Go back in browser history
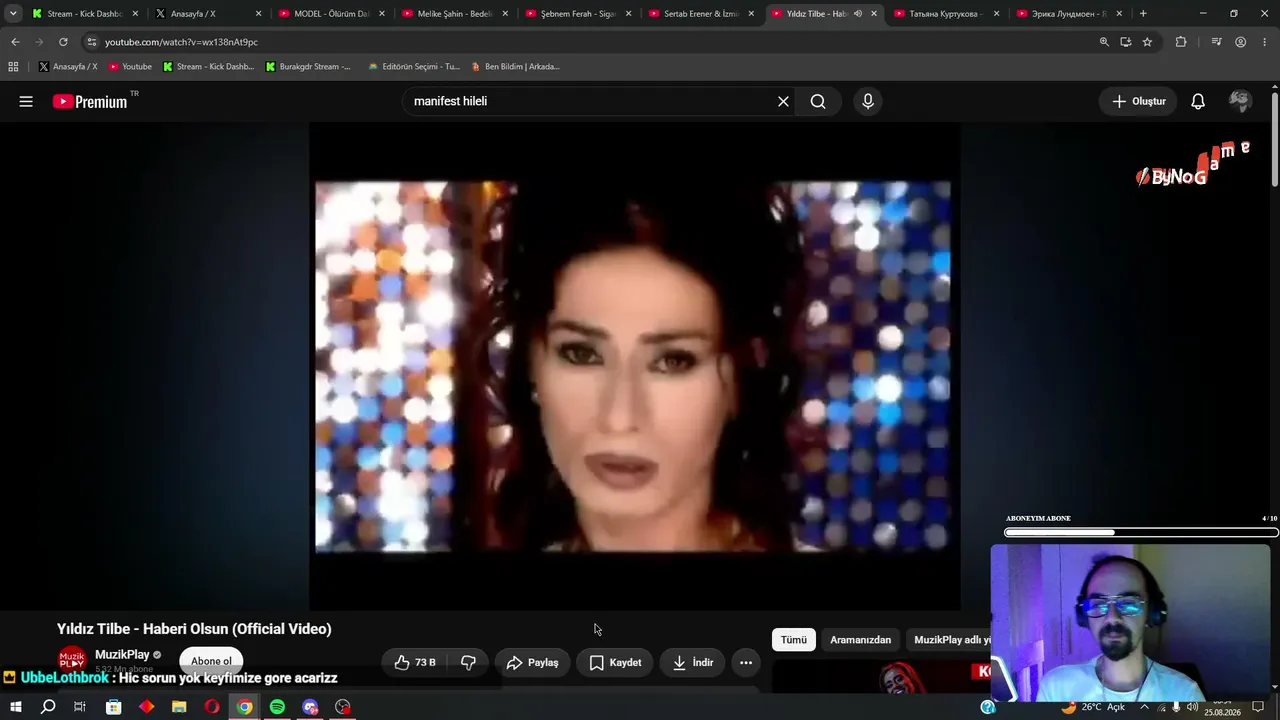Viewport: 1280px width, 720px height. click(15, 42)
